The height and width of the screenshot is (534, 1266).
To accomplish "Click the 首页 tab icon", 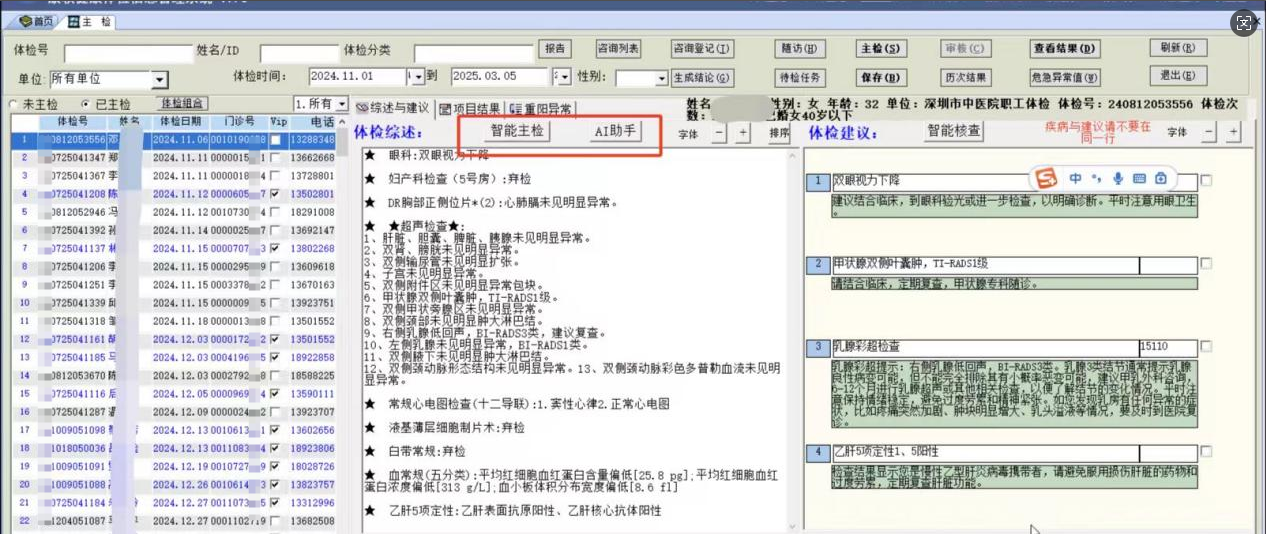I will (x=25, y=21).
